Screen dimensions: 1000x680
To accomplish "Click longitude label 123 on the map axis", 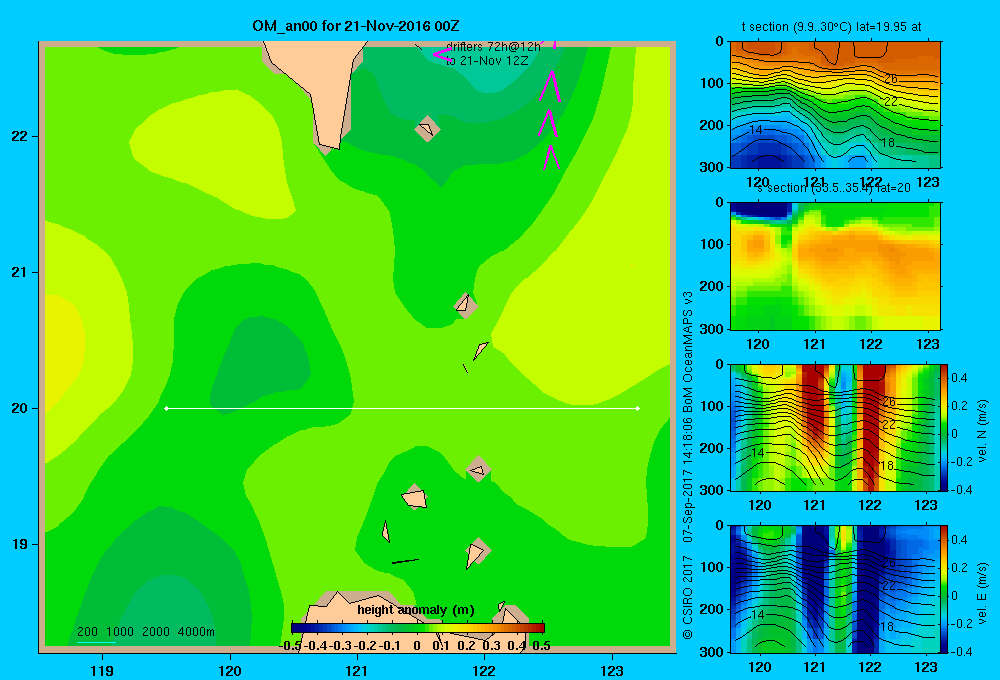I will point(612,670).
